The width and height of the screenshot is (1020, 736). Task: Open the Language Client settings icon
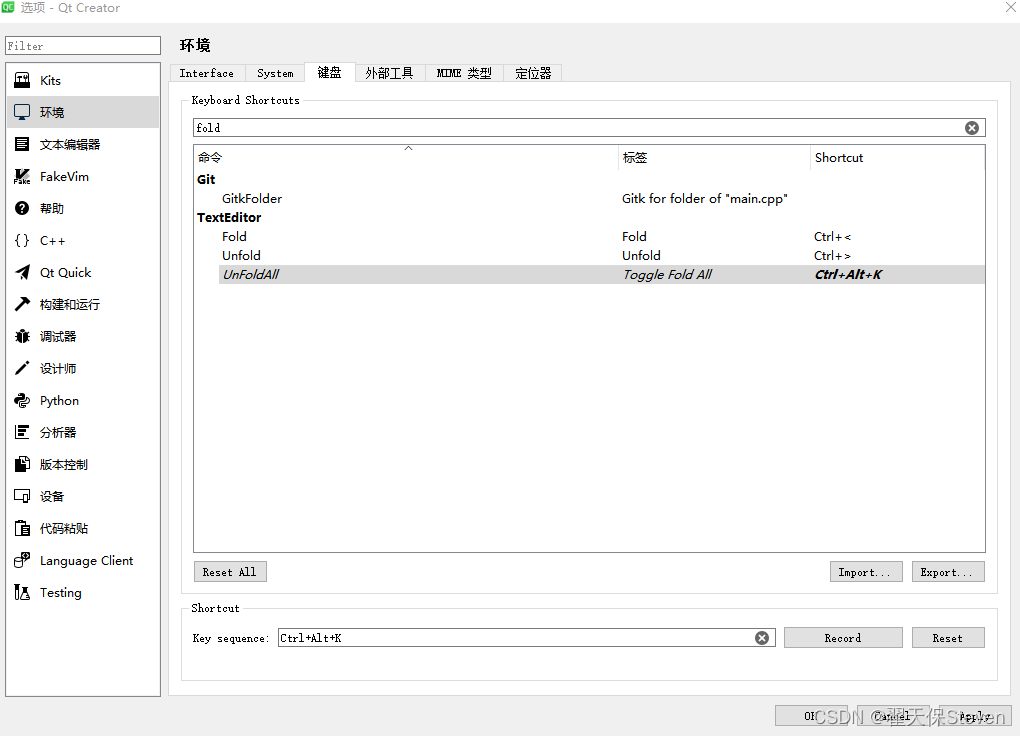pyautogui.click(x=22, y=560)
